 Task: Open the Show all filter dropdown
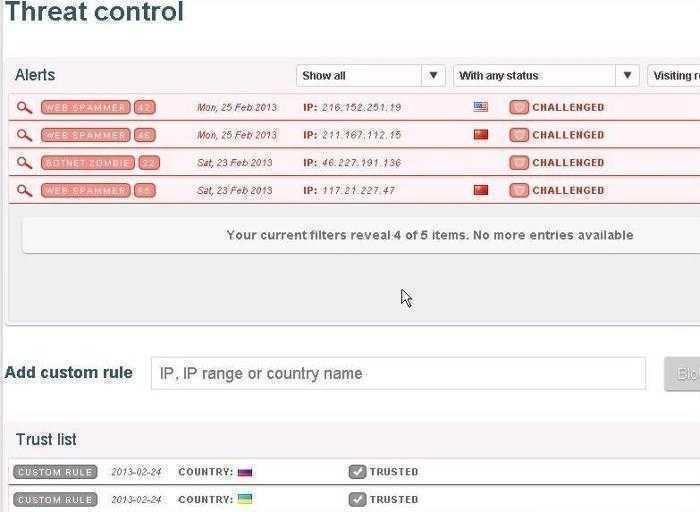tap(371, 76)
